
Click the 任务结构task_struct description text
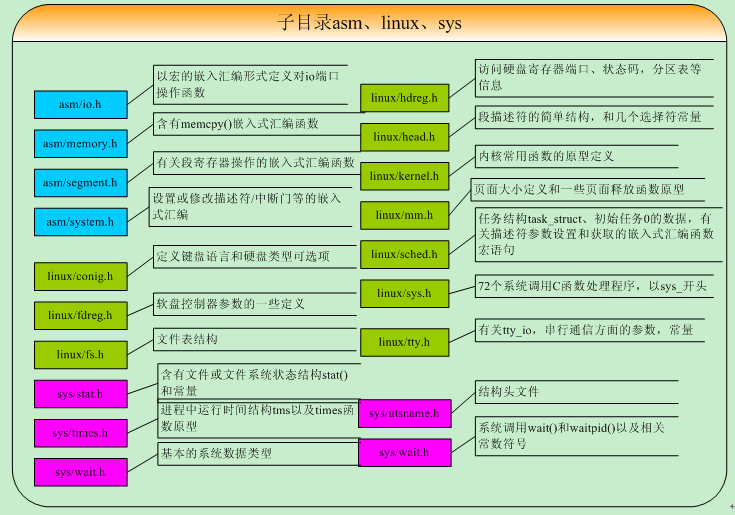pyautogui.click(x=596, y=234)
